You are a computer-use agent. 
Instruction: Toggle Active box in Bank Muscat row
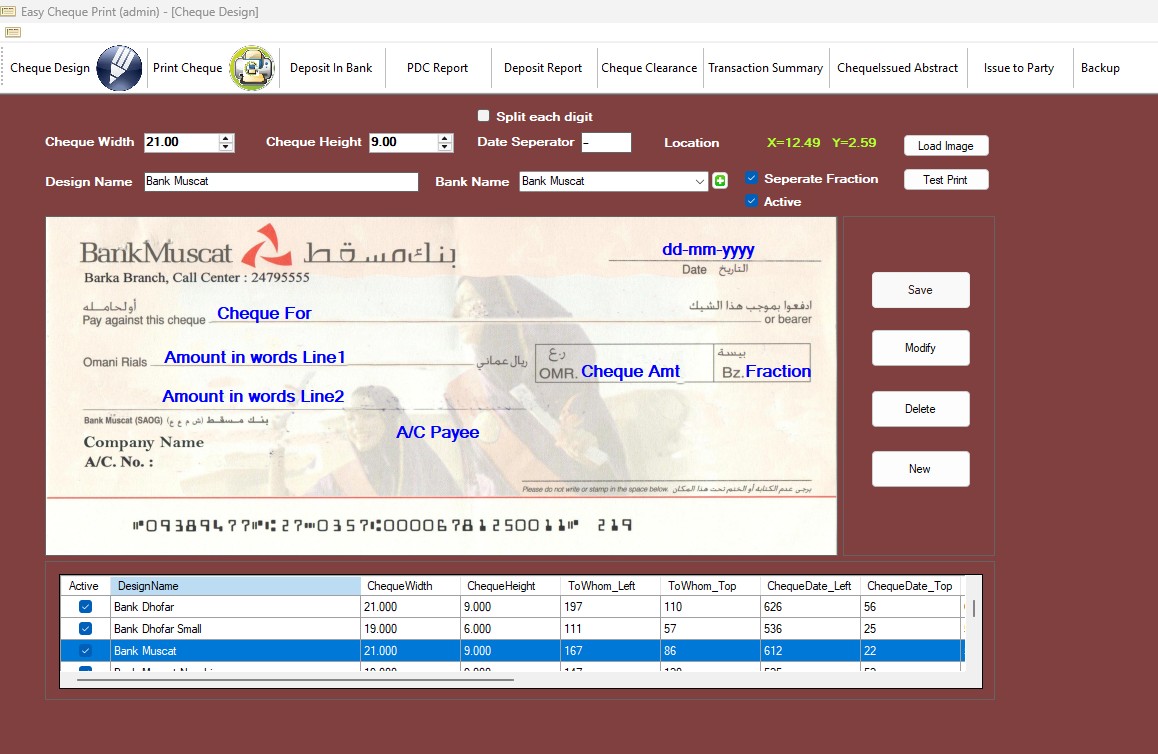86,651
